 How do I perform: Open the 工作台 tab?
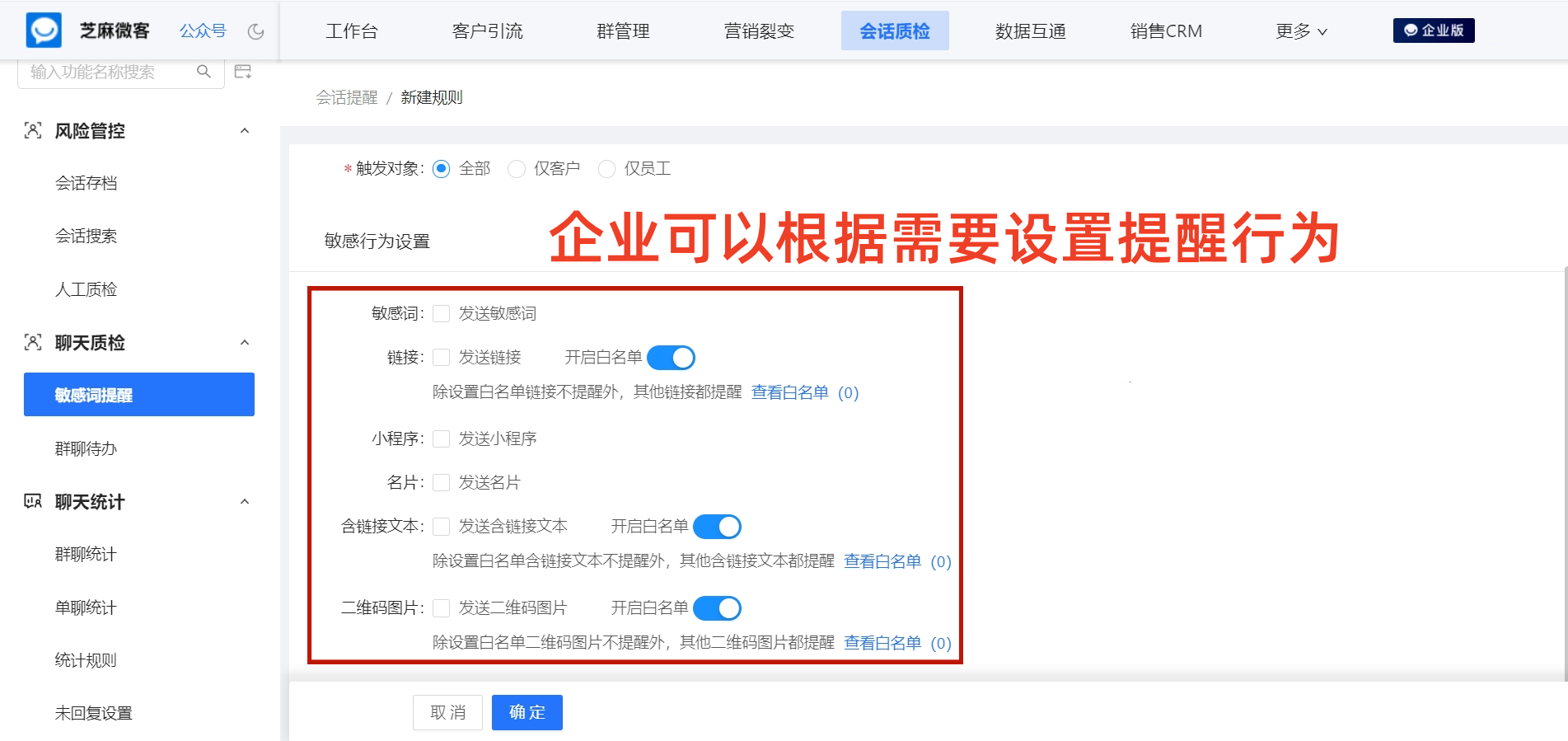(x=352, y=31)
